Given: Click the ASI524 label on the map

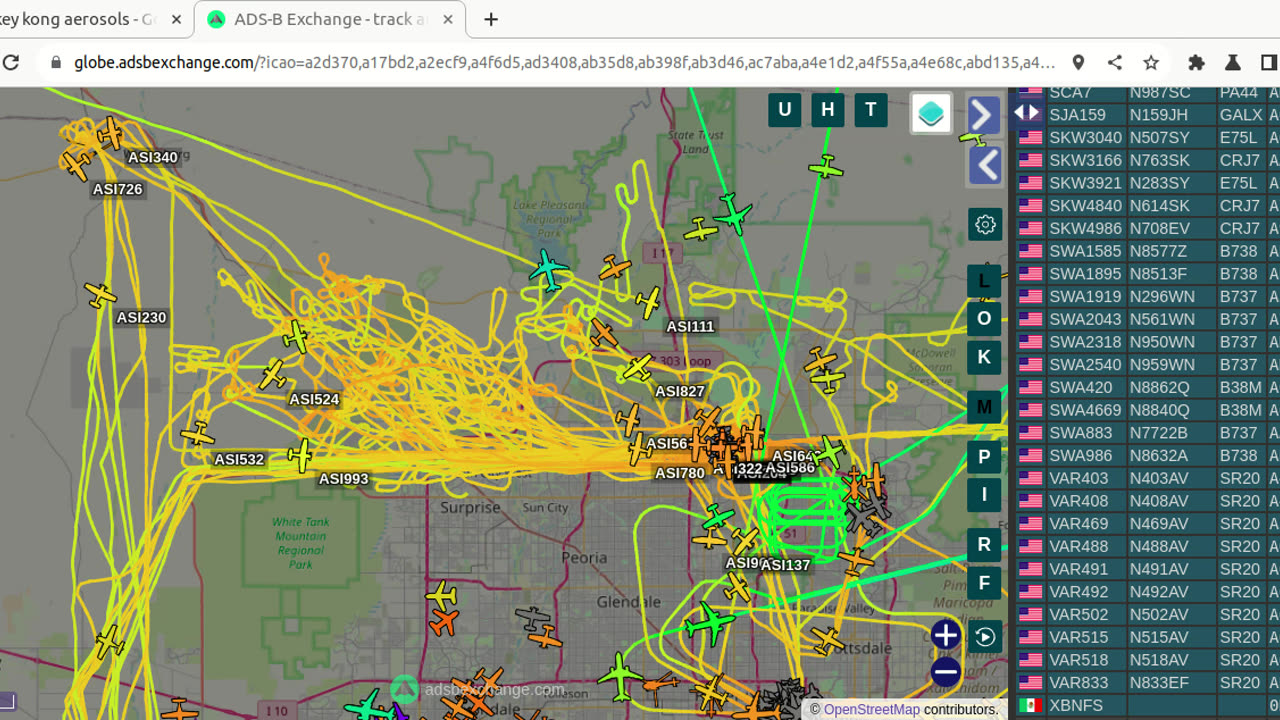Looking at the screenshot, I should [x=314, y=399].
